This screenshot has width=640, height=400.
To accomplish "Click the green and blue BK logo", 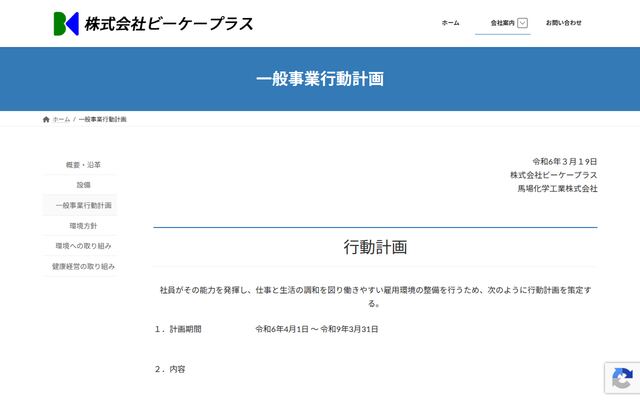I will pos(66,24).
